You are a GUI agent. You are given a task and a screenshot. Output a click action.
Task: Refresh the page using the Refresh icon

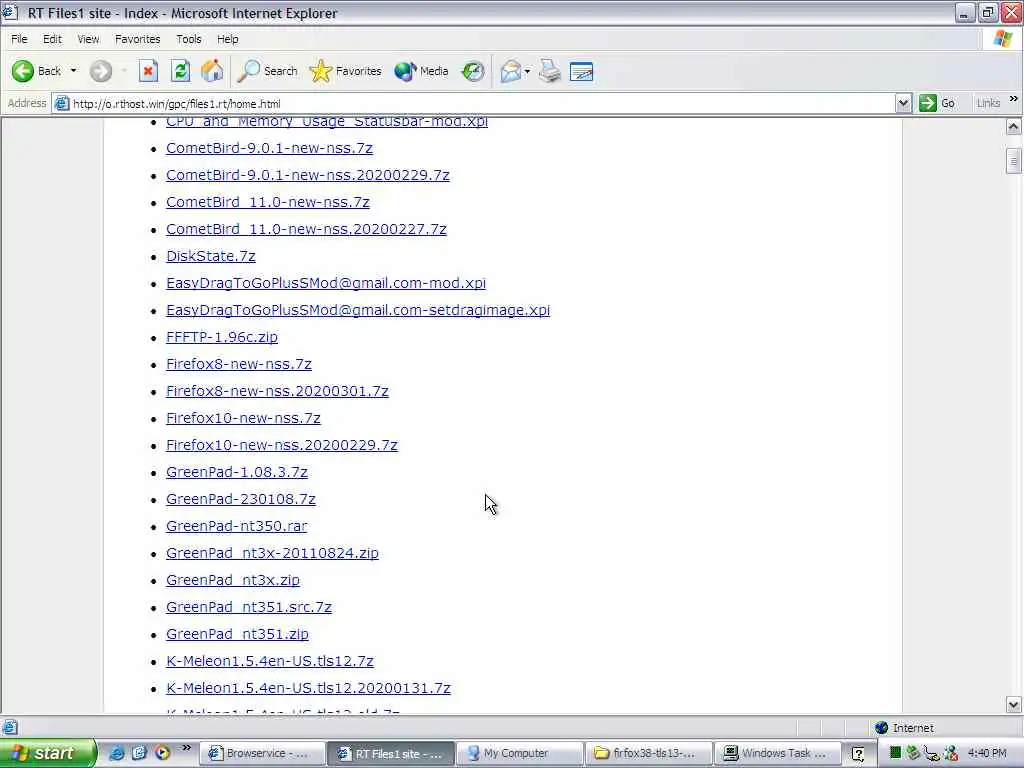pos(180,71)
